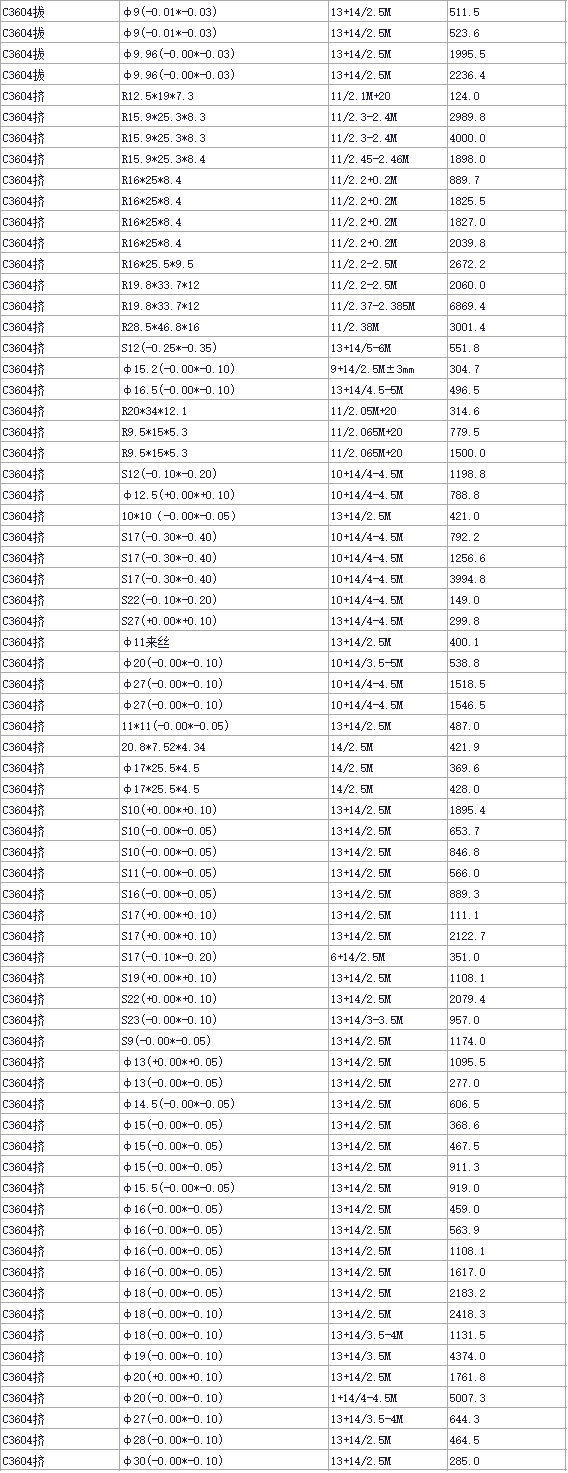Viewport: 568px width, 1473px height.
Task: Select the length cell 11/2.37-2.385M
Action: 386,306
